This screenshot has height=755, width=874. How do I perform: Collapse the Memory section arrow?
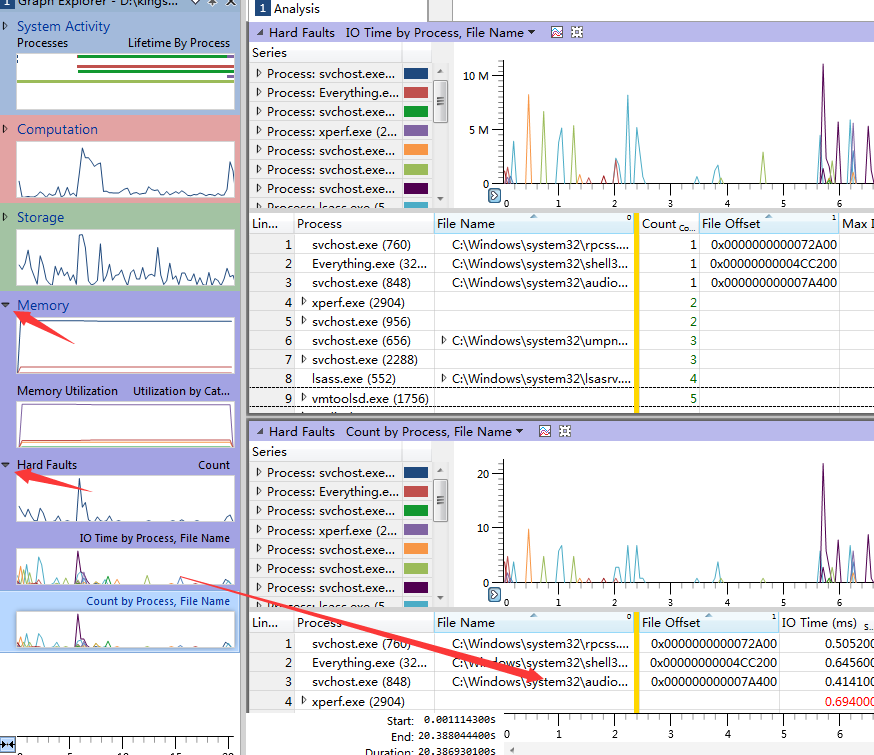click(6, 305)
